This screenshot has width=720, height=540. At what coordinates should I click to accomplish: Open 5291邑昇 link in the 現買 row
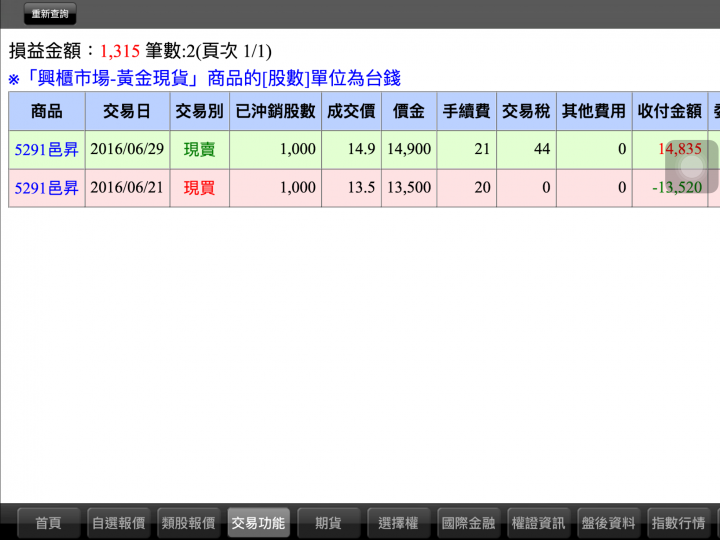pyautogui.click(x=46, y=188)
